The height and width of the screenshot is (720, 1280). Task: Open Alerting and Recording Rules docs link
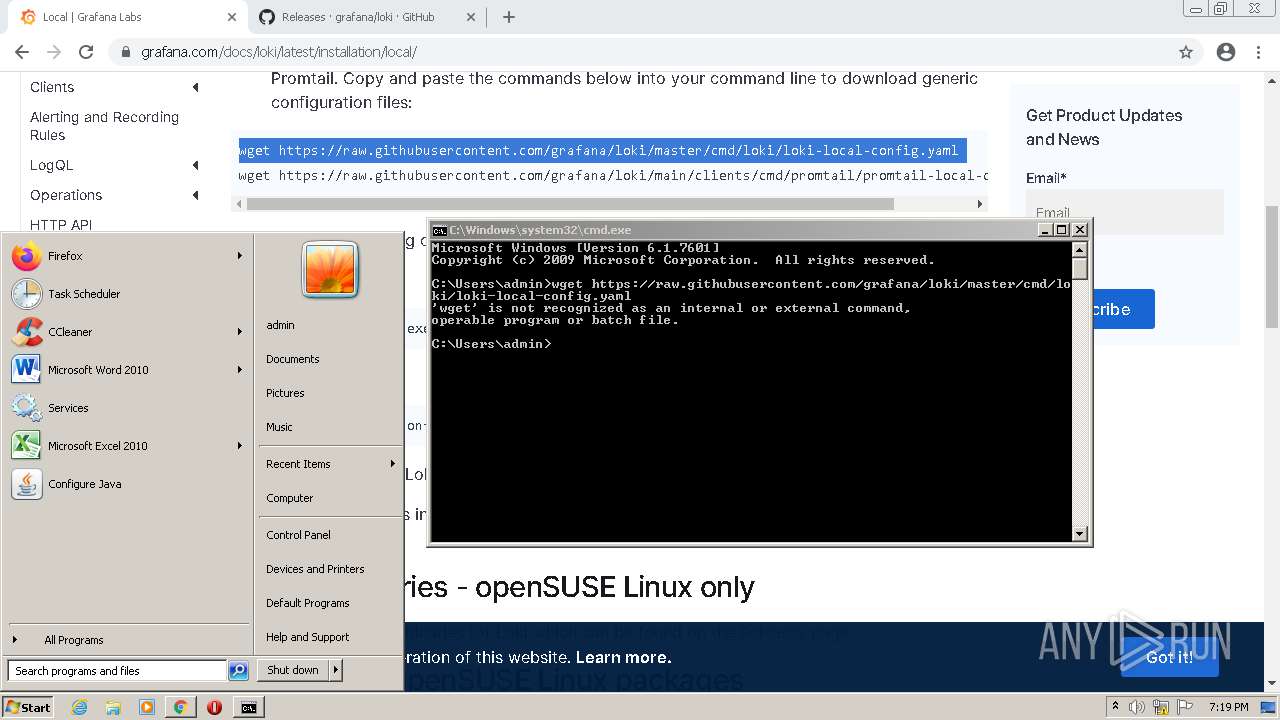(x=104, y=126)
